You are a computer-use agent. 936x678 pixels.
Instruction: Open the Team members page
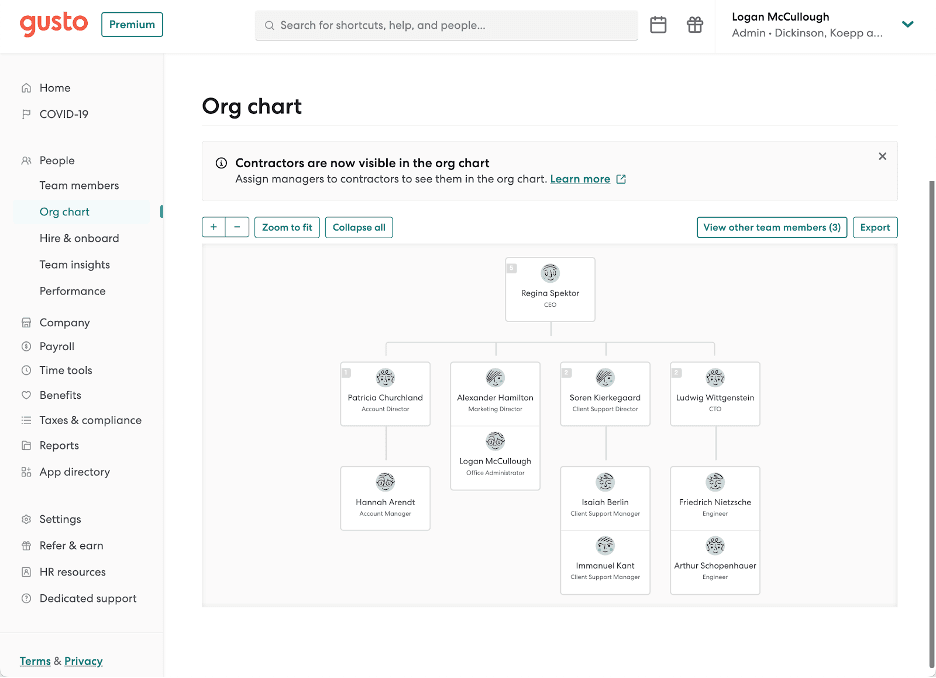pyautogui.click(x=78, y=185)
